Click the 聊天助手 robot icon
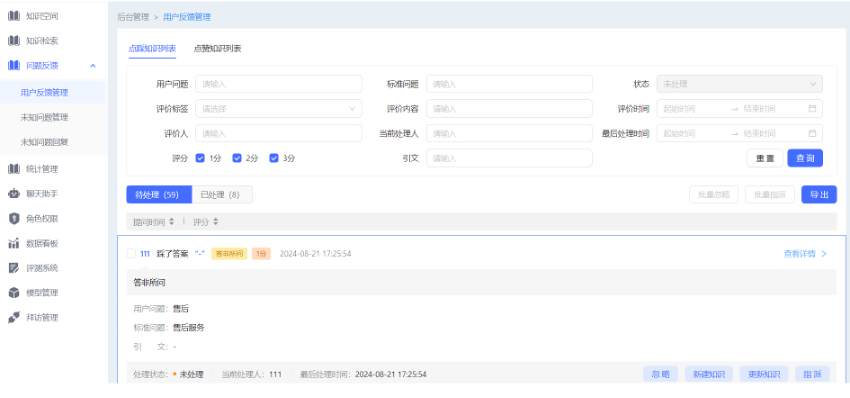This screenshot has height=398, width=850. (x=14, y=194)
